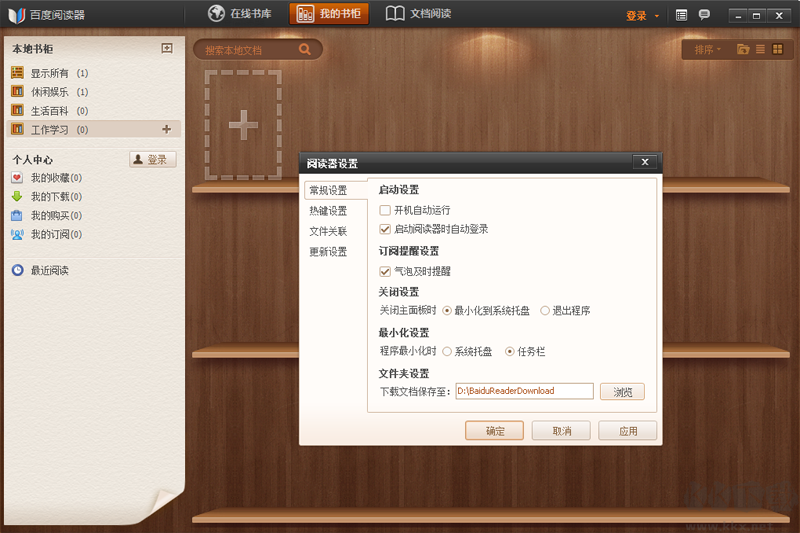The height and width of the screenshot is (533, 800).
Task: Select 系统托盘 minimize radio option
Action: point(447,351)
